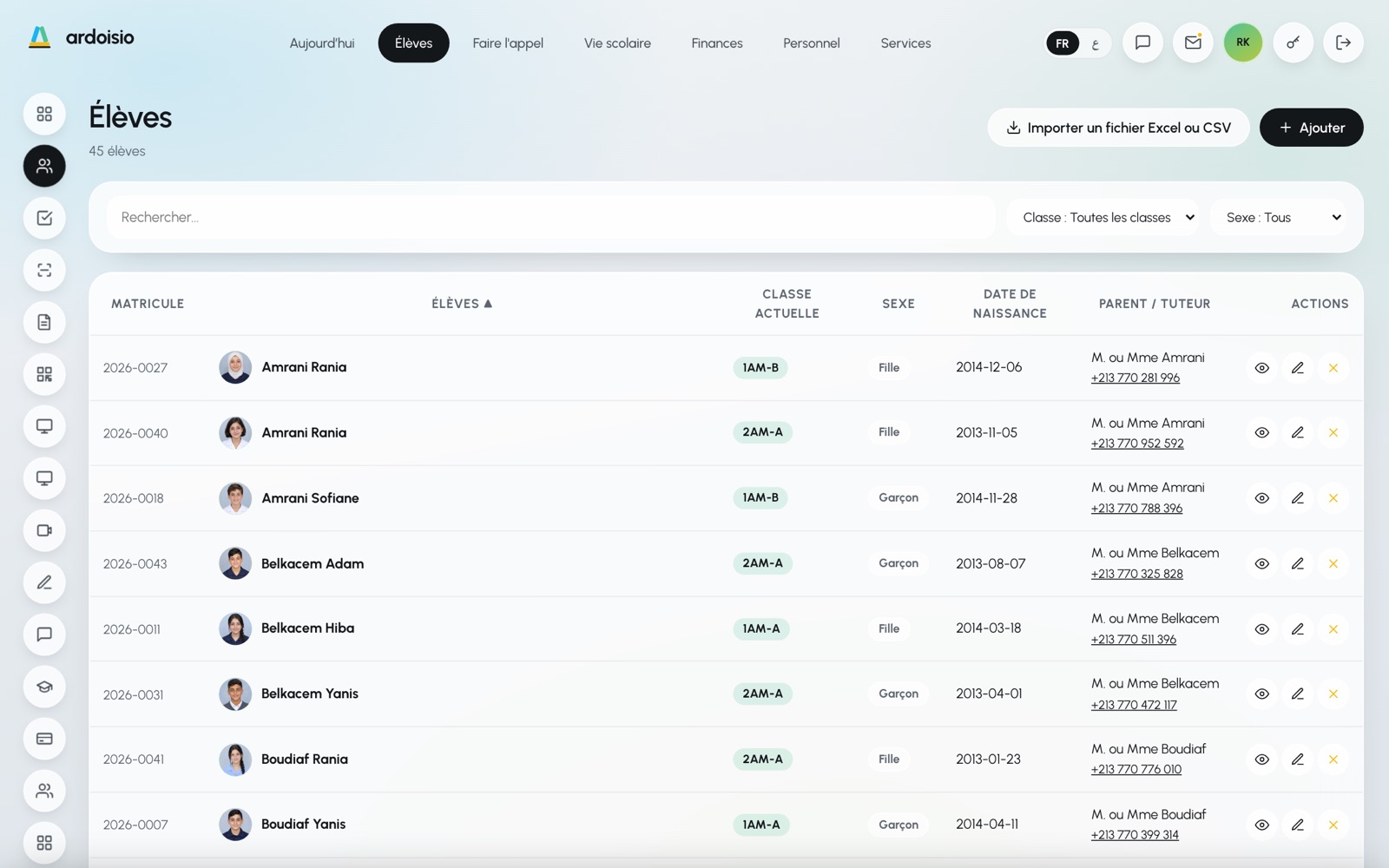
Task: Open the mail envelope icon
Action: [x=1193, y=43]
